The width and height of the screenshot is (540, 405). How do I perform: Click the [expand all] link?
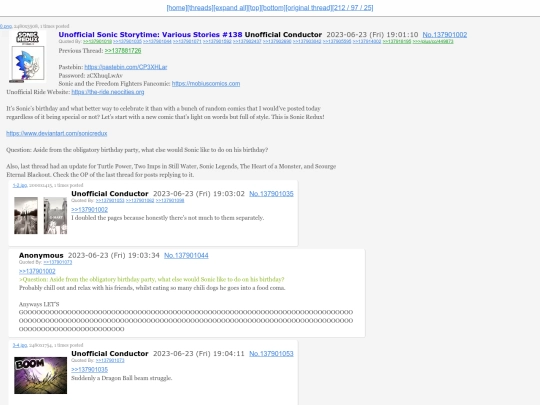(230, 8)
